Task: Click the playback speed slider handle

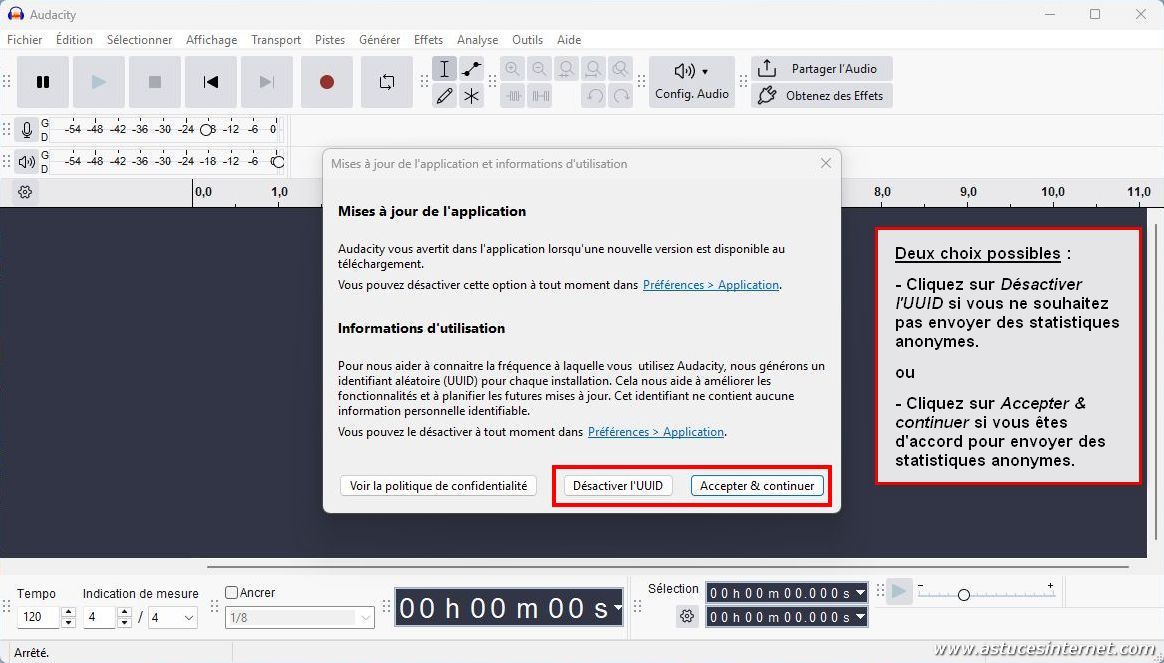Action: click(x=963, y=594)
